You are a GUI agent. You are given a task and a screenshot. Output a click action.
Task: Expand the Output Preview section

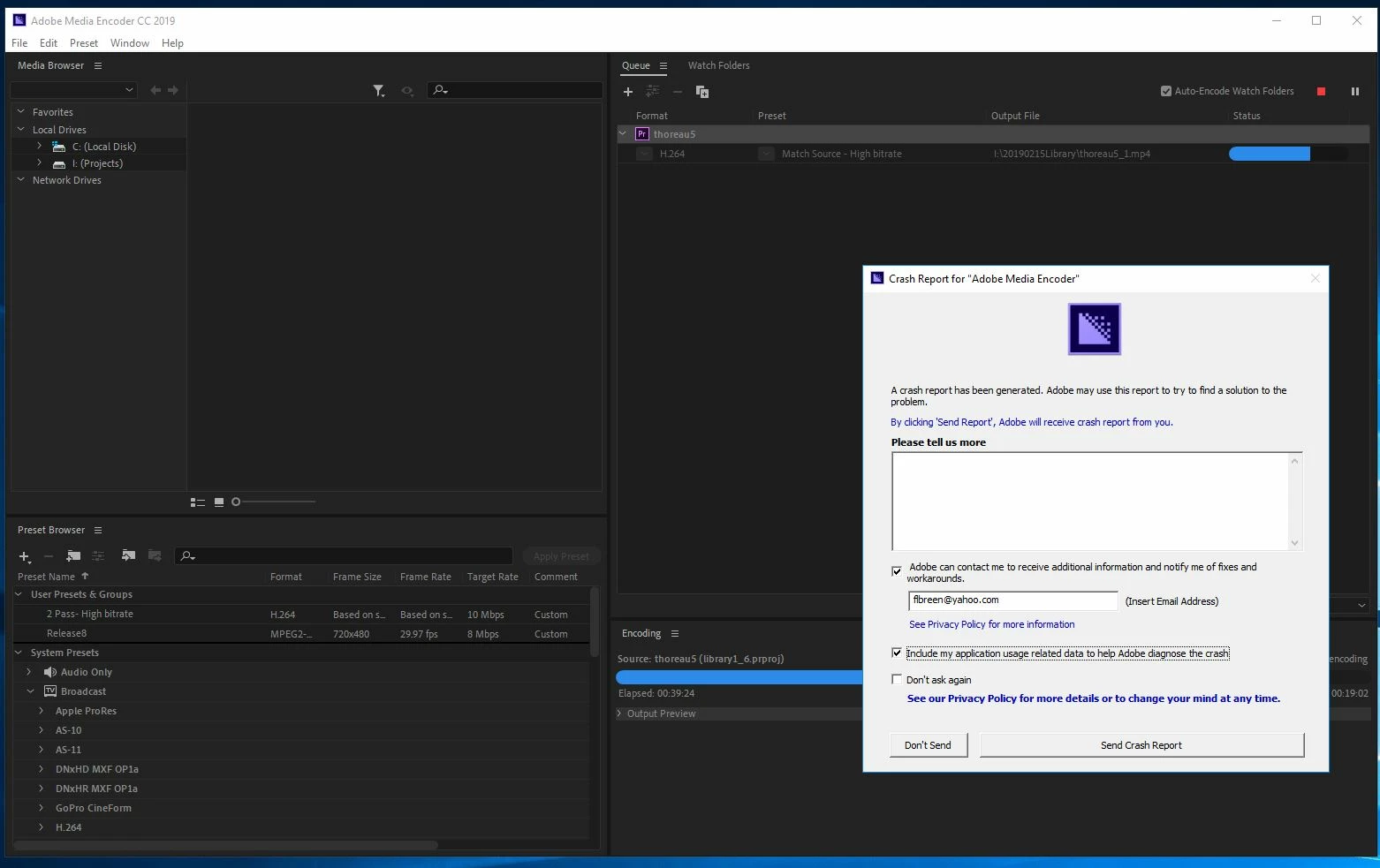coord(619,713)
